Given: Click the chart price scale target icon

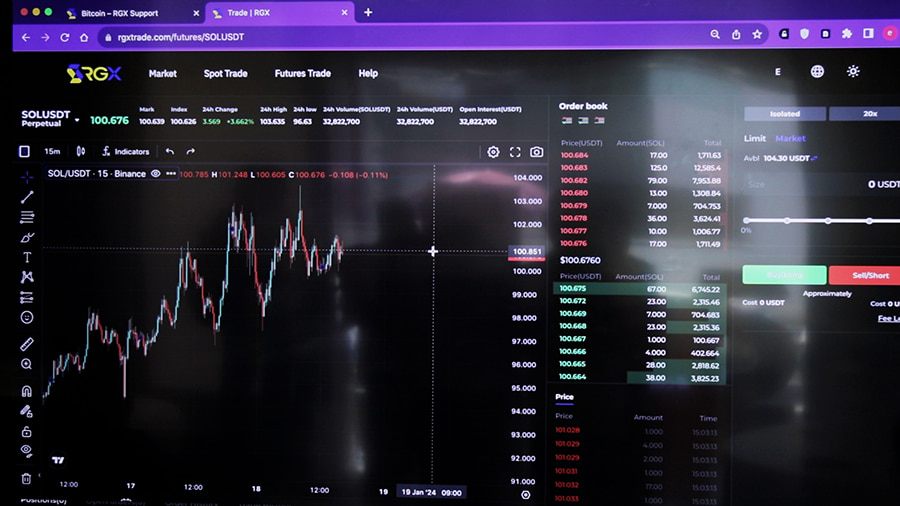Looking at the screenshot, I should coord(525,495).
